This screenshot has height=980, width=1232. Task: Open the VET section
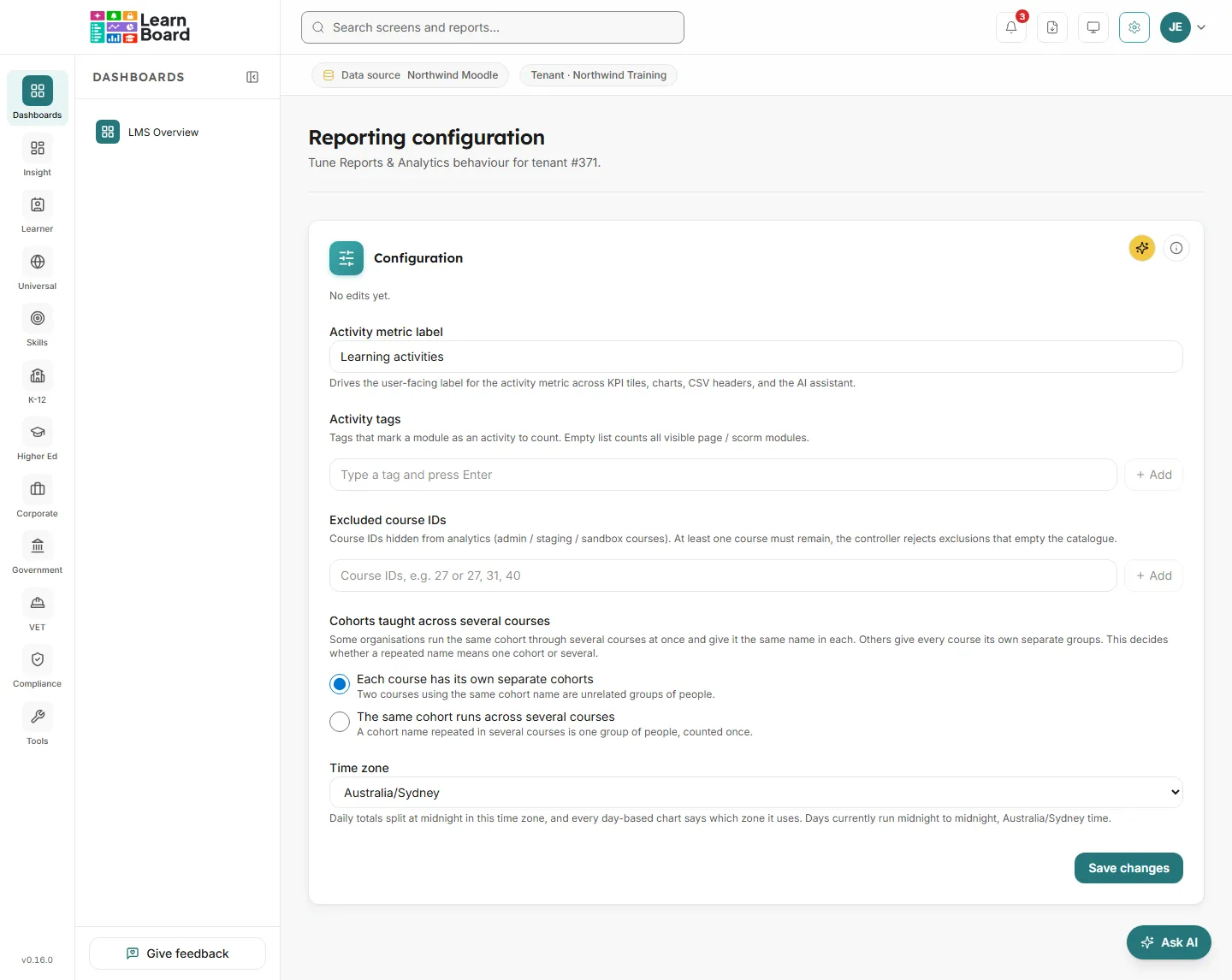tap(38, 611)
